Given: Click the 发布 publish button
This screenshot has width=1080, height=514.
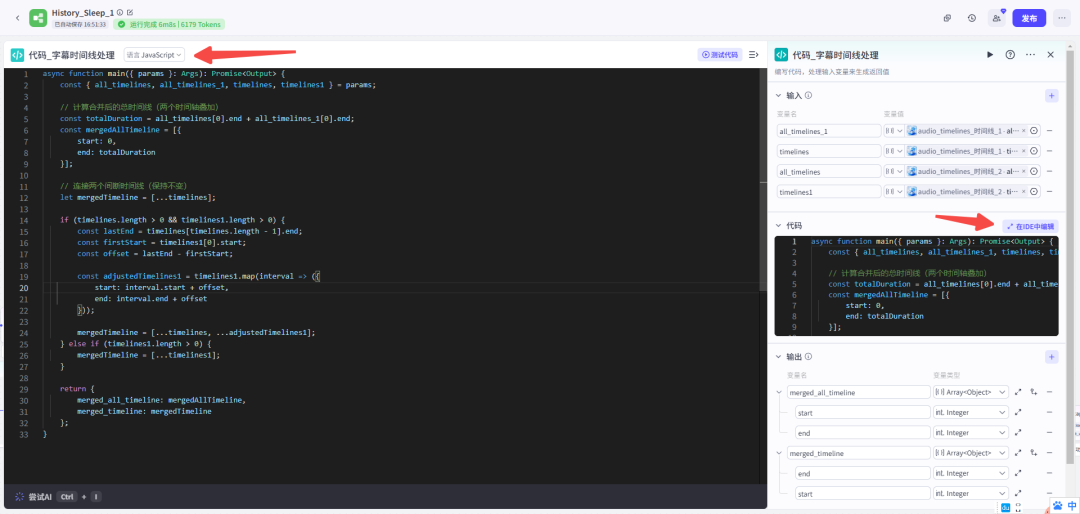Looking at the screenshot, I should pyautogui.click(x=1029, y=19).
